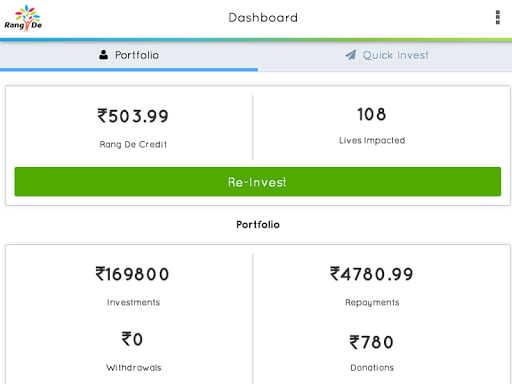Open the three-dot overflow menu
Viewport: 512px width, 384px height.
[x=498, y=17]
